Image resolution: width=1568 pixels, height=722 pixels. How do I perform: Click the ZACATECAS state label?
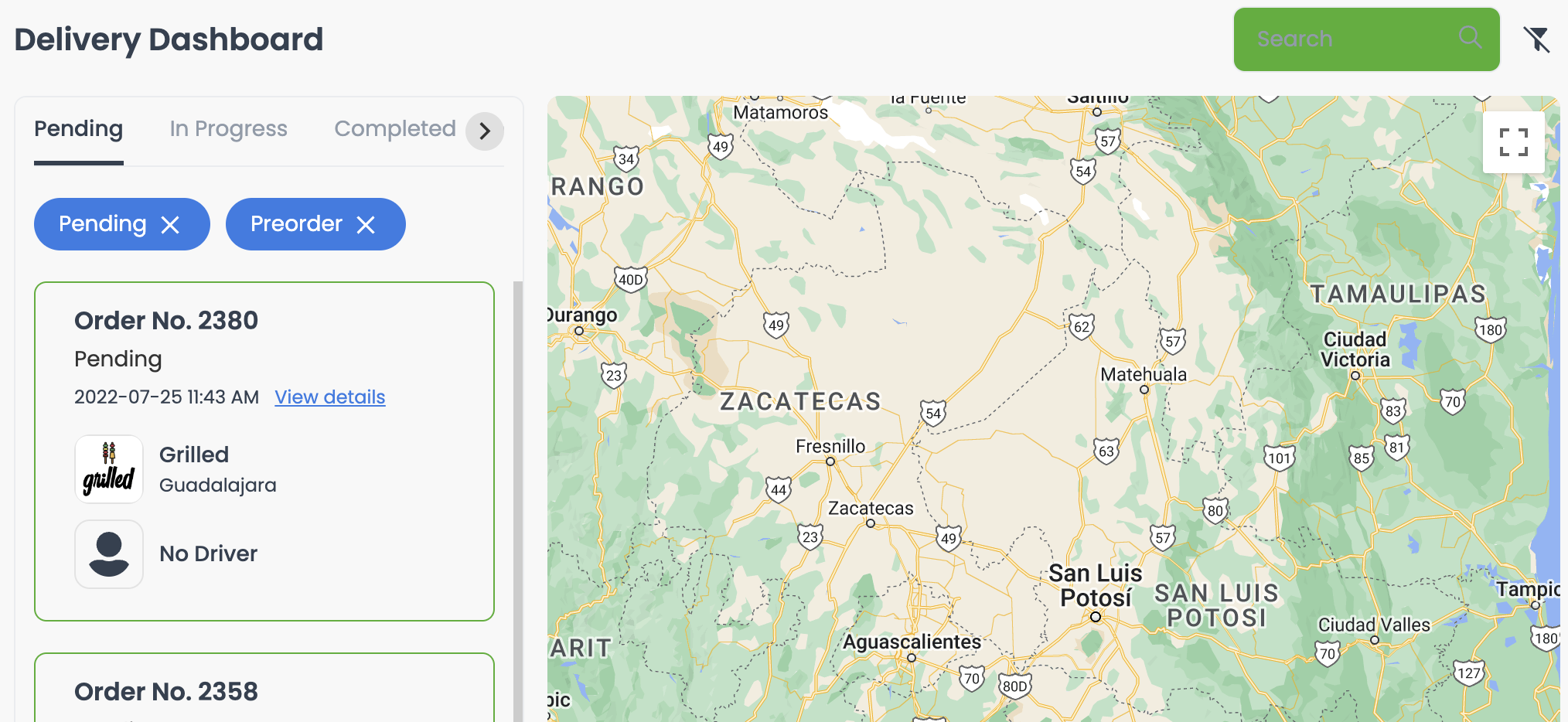800,402
